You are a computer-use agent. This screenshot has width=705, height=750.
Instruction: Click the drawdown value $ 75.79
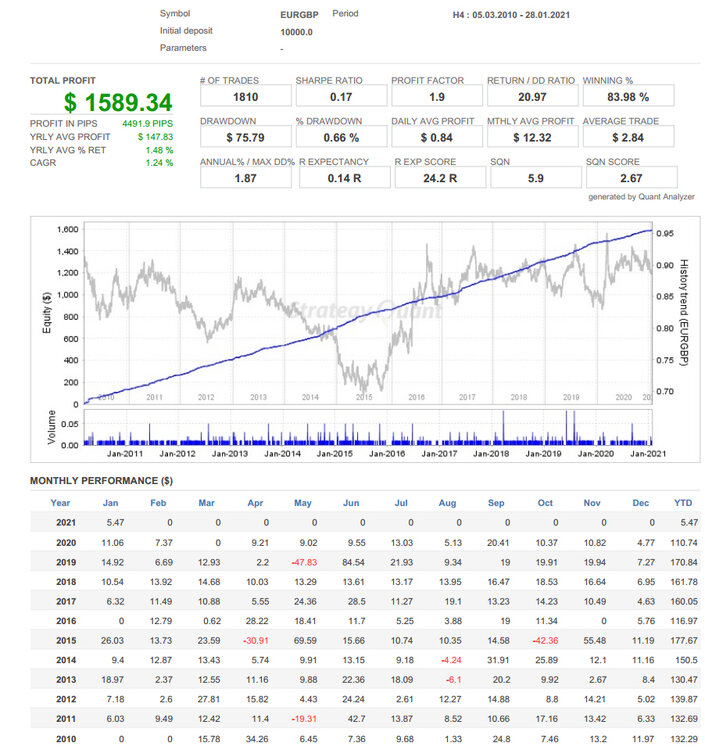coord(246,137)
